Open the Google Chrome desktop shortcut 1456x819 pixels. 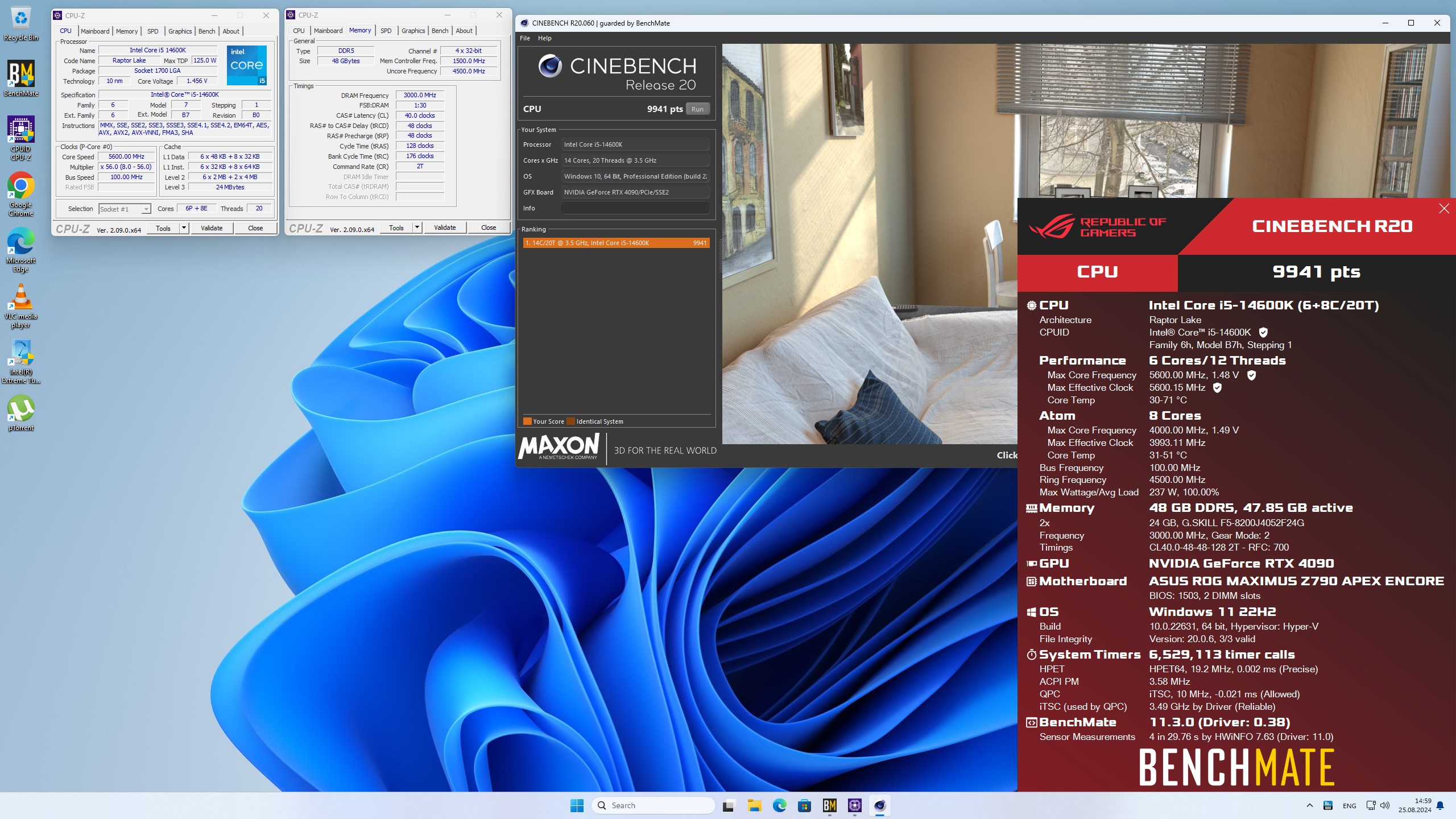tap(21, 194)
